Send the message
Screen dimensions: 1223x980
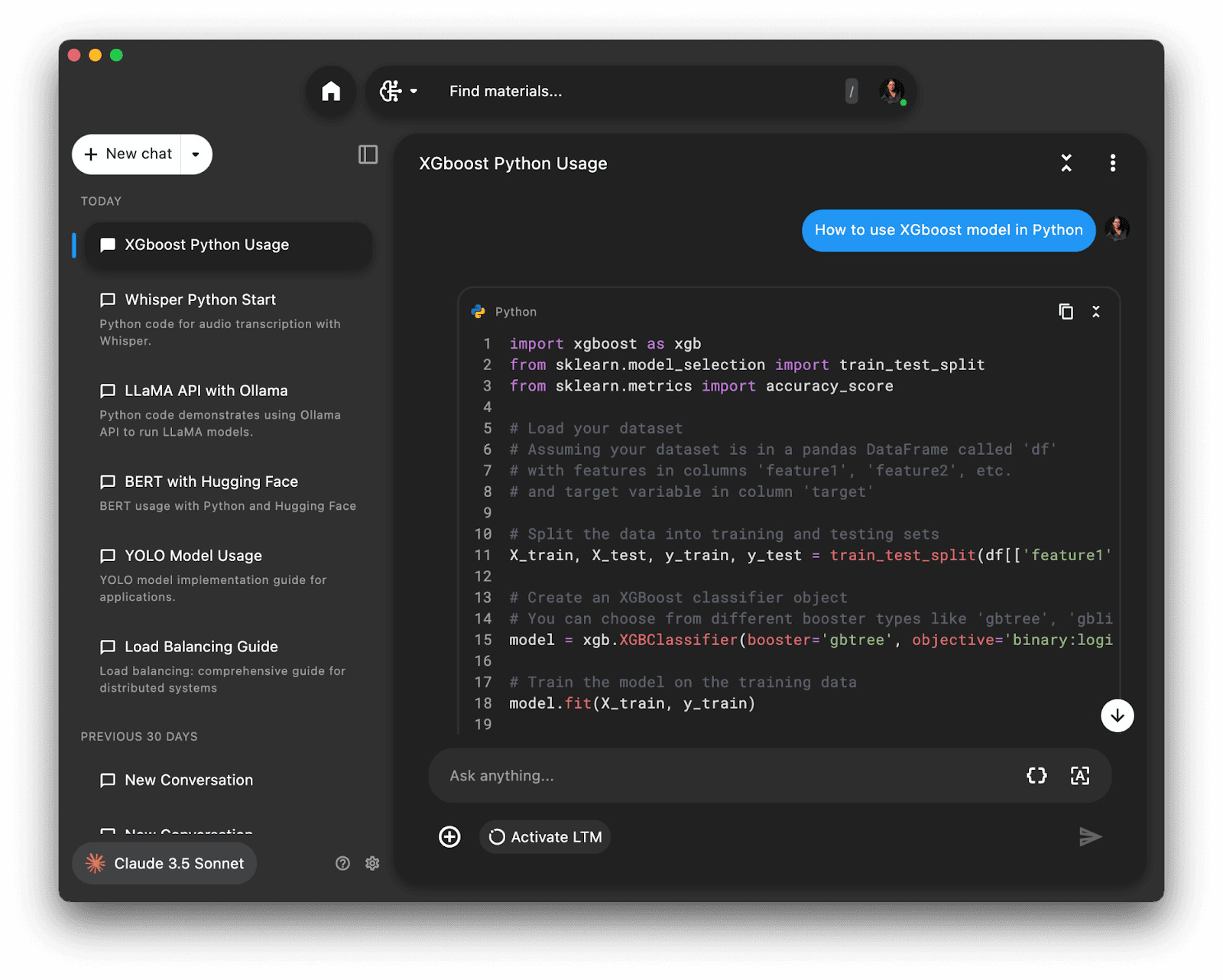[x=1090, y=837]
